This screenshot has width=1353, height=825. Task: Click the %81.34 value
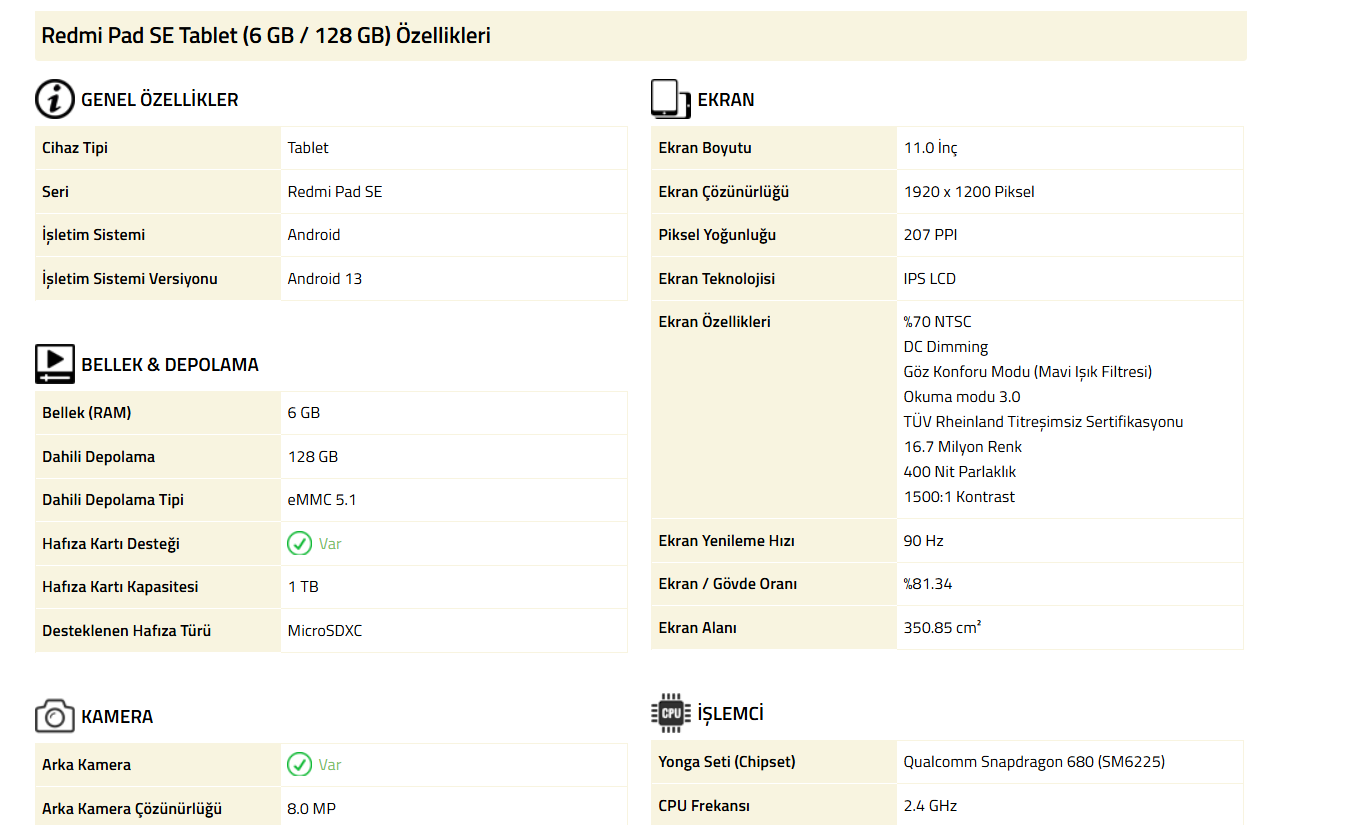(928, 584)
